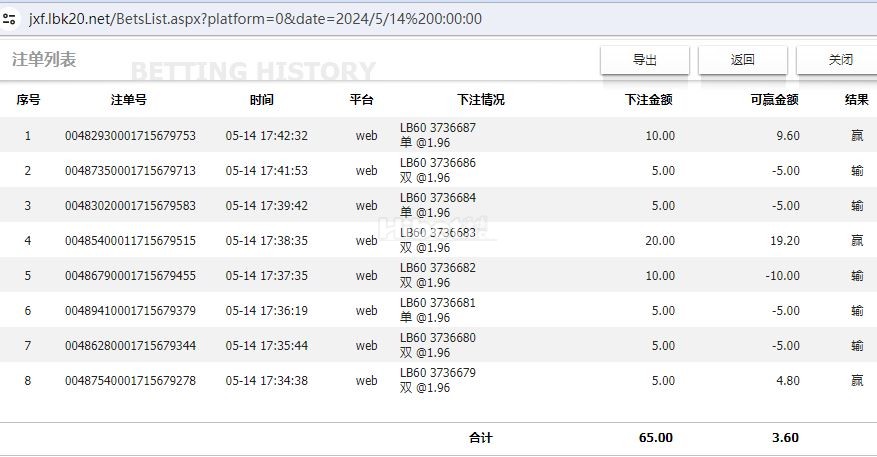Select the web platform cell in row 6
Image resolution: width=877 pixels, height=457 pixels.
click(366, 310)
